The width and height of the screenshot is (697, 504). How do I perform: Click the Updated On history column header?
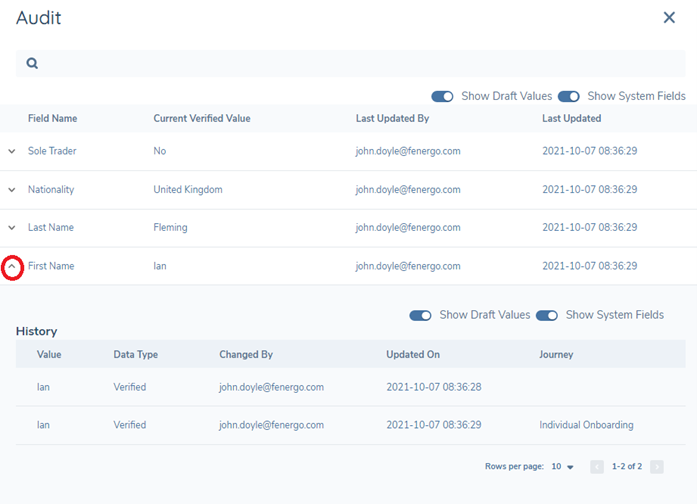[x=412, y=354]
